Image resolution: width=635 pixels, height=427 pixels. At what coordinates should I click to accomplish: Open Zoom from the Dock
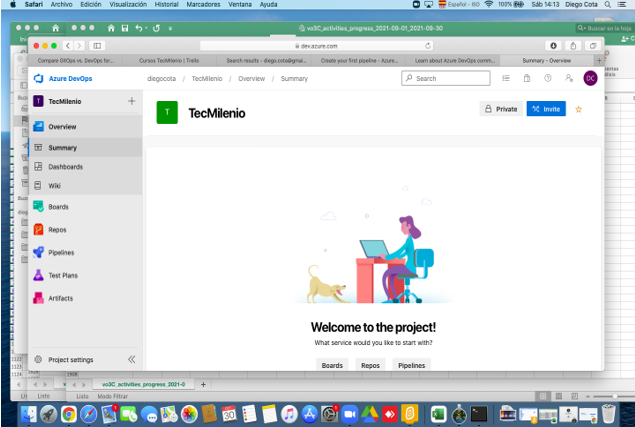tap(349, 414)
